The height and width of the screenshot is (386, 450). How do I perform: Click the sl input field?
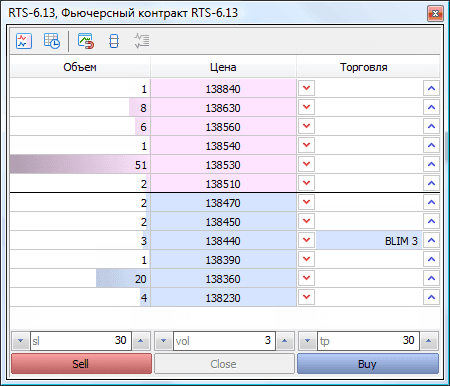click(81, 341)
